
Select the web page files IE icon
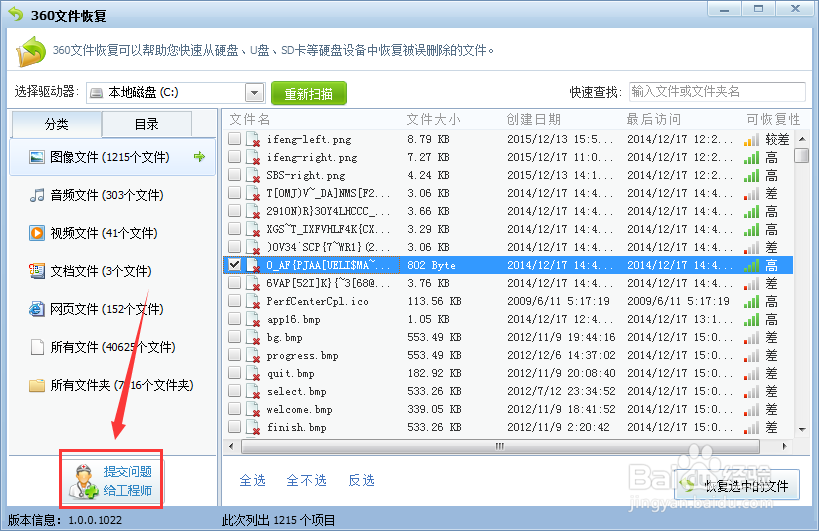coord(37,309)
